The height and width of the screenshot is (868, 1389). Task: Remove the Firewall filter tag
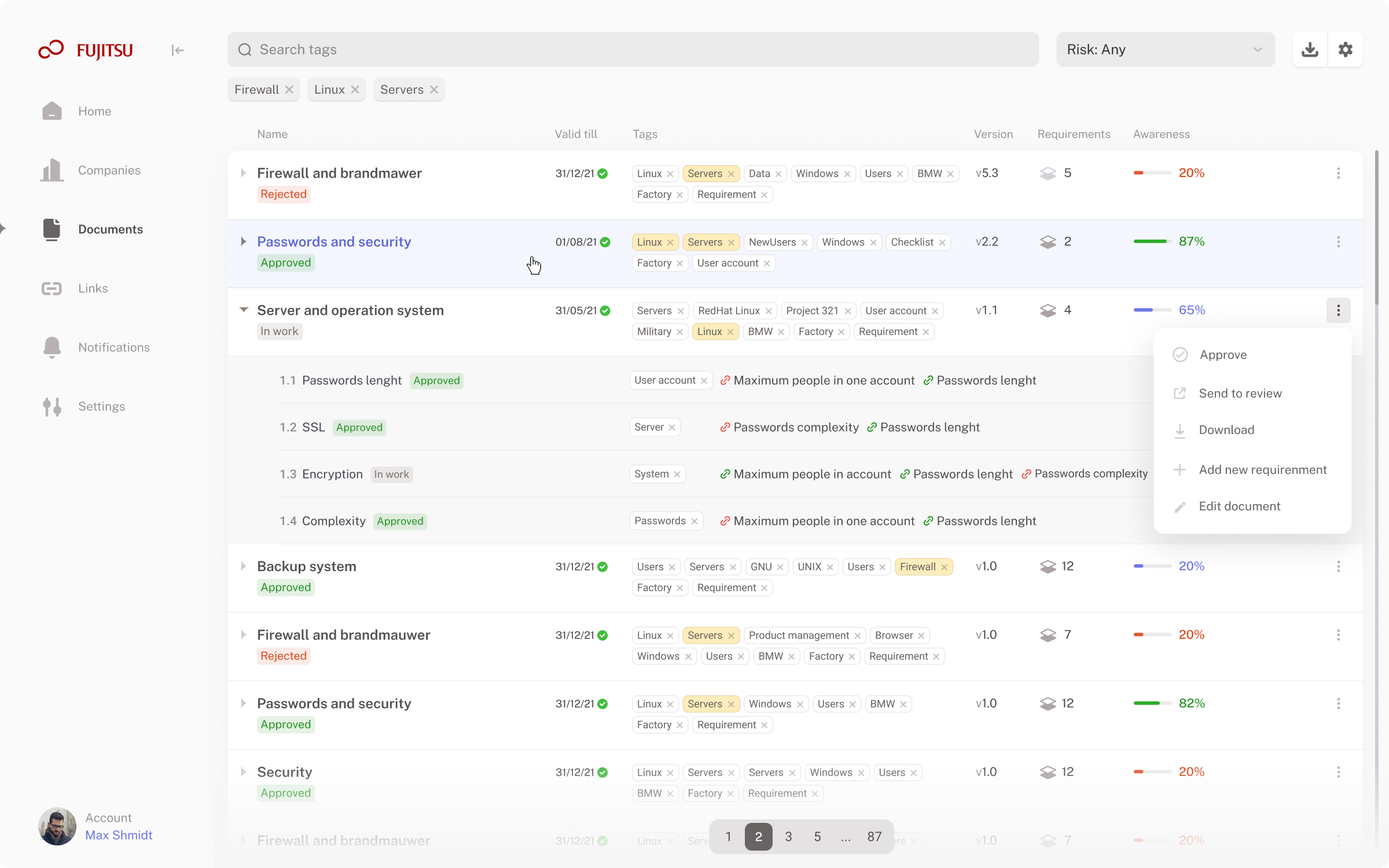pyautogui.click(x=289, y=90)
